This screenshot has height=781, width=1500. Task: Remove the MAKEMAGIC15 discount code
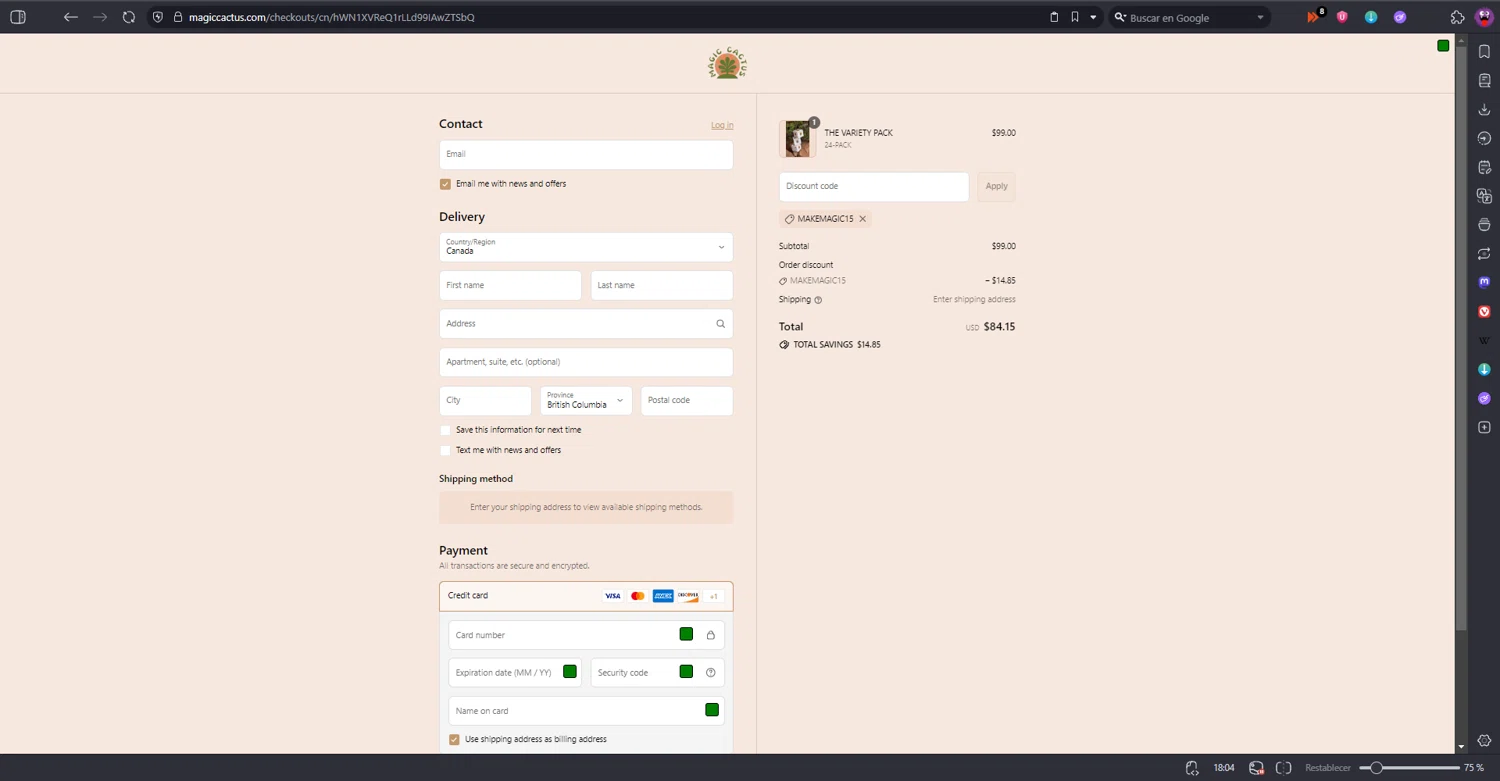(862, 219)
